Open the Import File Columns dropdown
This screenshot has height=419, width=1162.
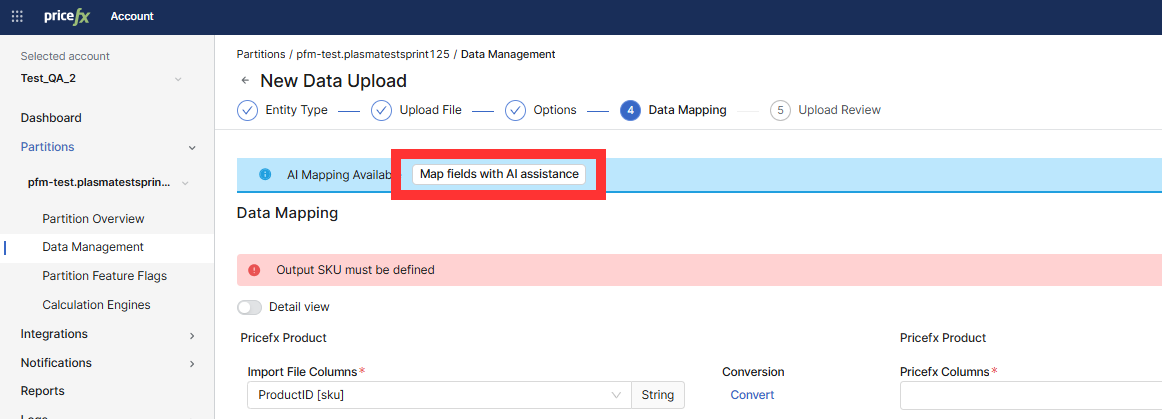pos(615,395)
